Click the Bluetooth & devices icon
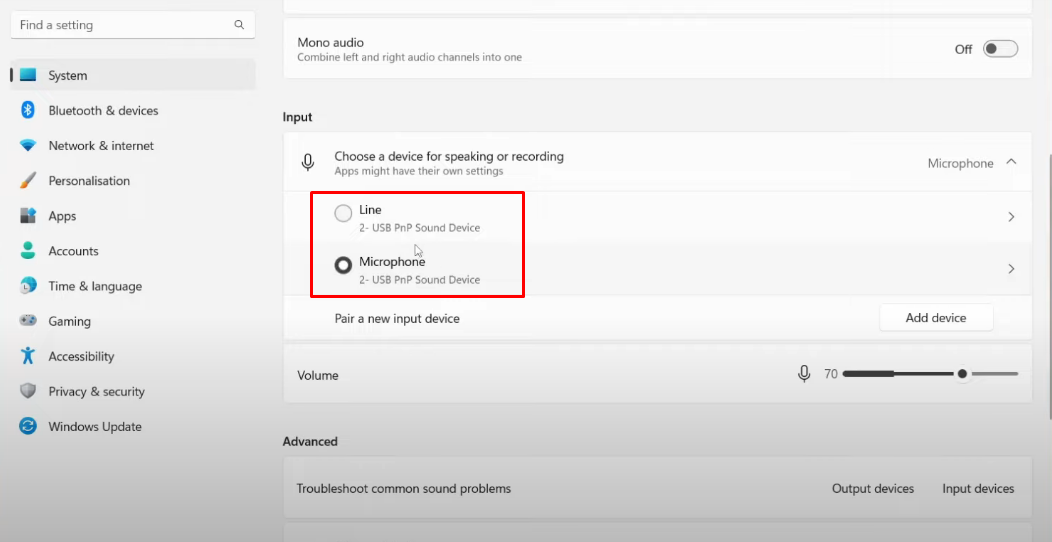This screenshot has width=1052, height=542. point(28,110)
